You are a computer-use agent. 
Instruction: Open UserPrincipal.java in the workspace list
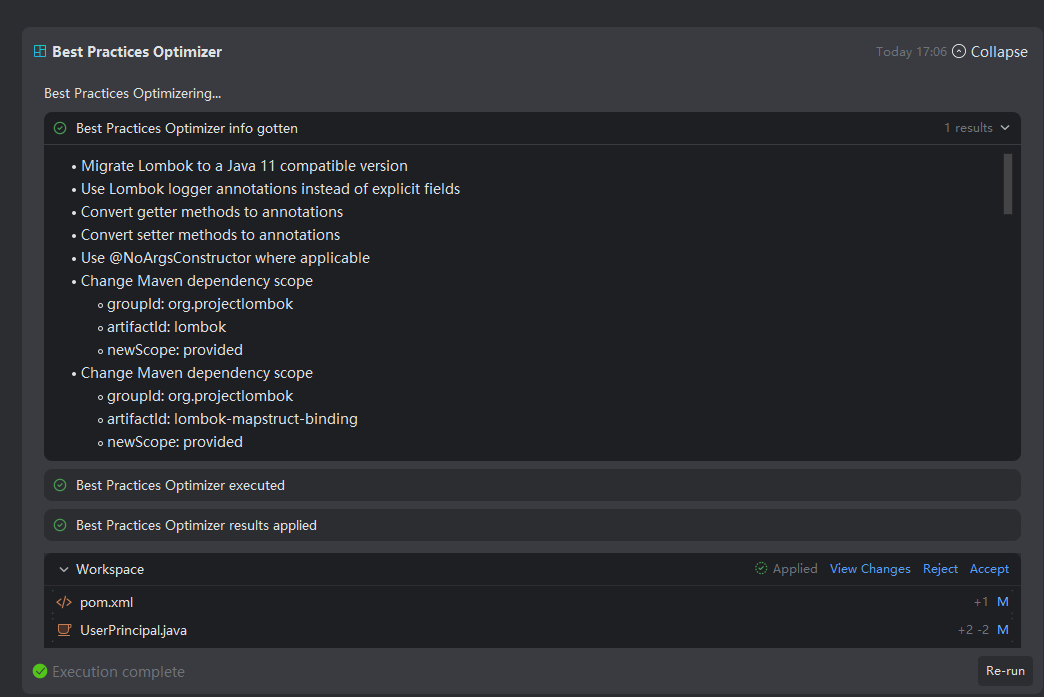tap(133, 630)
